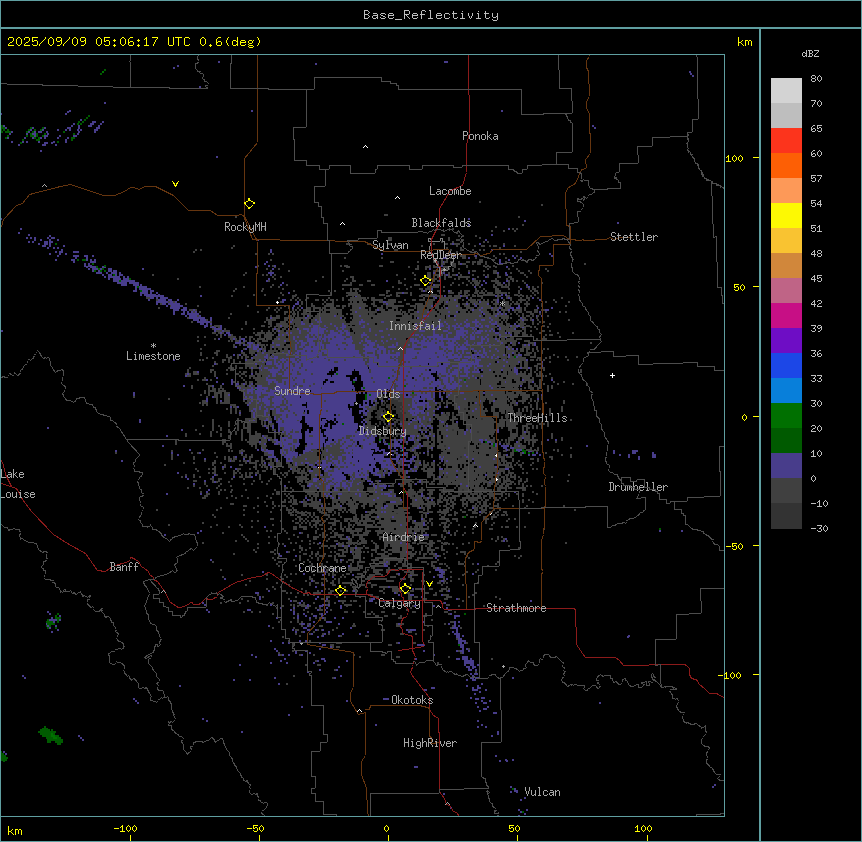Click the Airdrie city label

tap(404, 537)
